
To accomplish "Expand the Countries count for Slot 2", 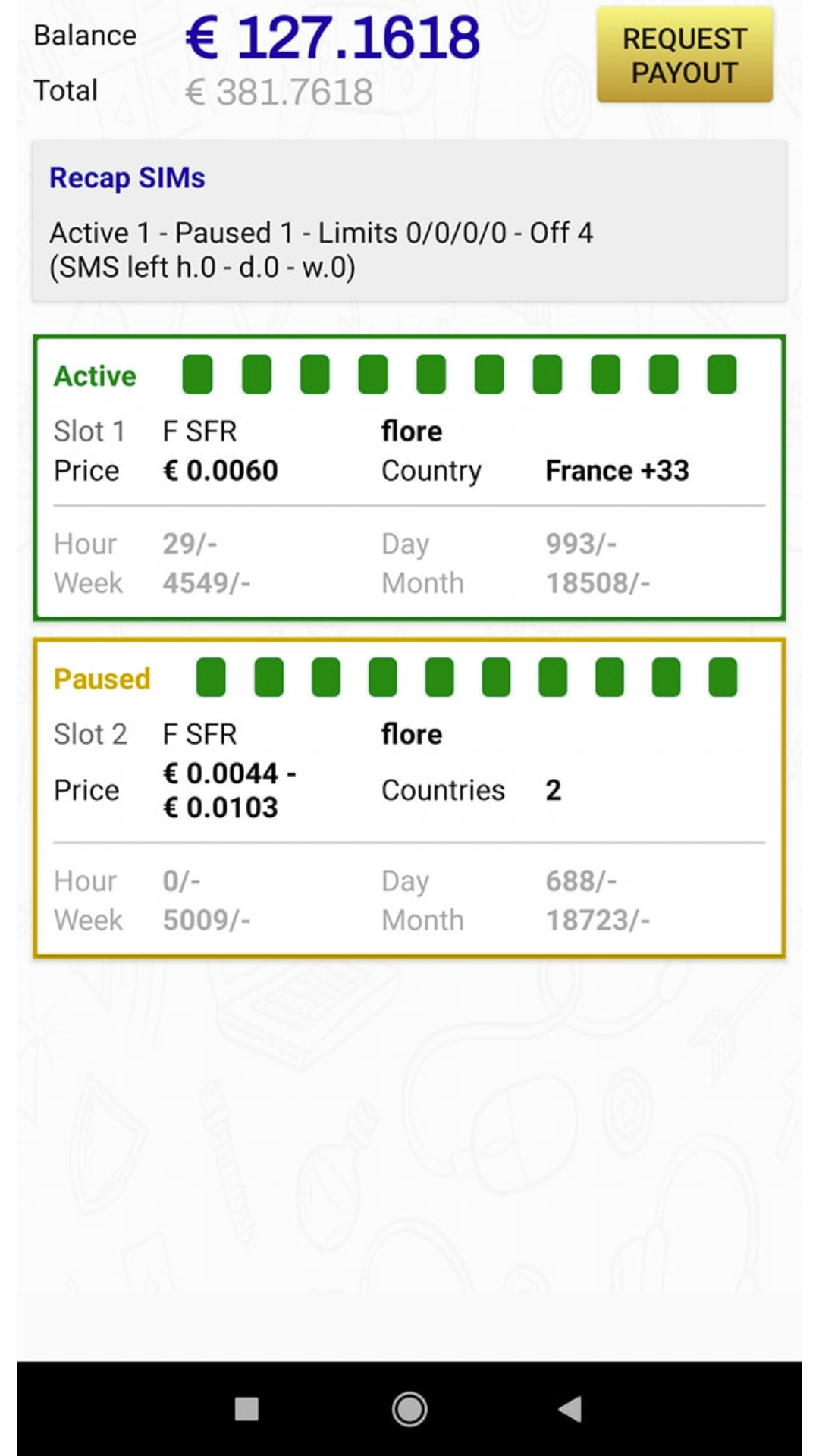I will tap(554, 790).
